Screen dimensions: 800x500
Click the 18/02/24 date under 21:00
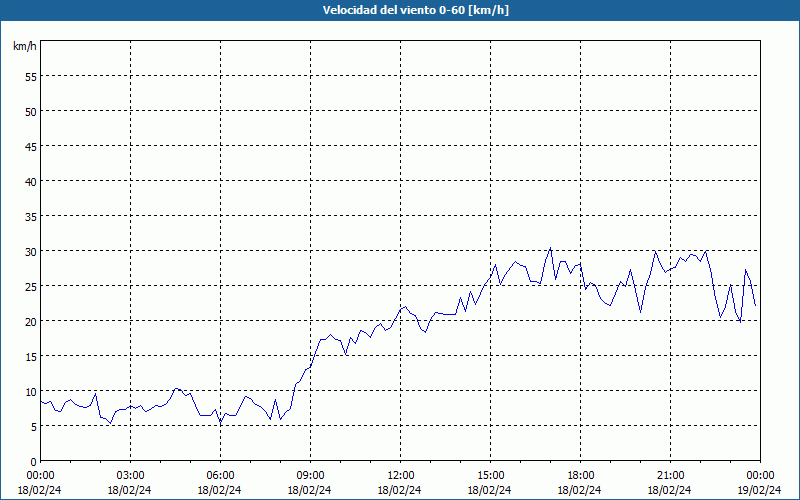[669, 490]
